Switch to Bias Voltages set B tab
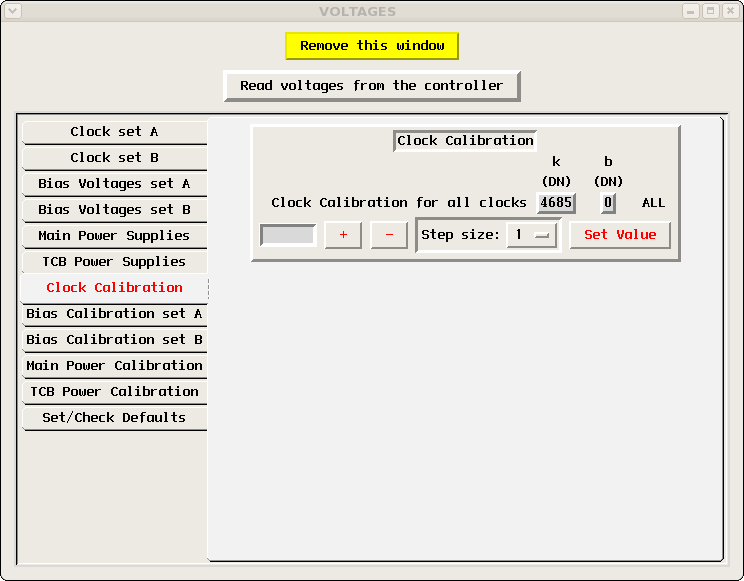744x581 pixels. [x=114, y=210]
